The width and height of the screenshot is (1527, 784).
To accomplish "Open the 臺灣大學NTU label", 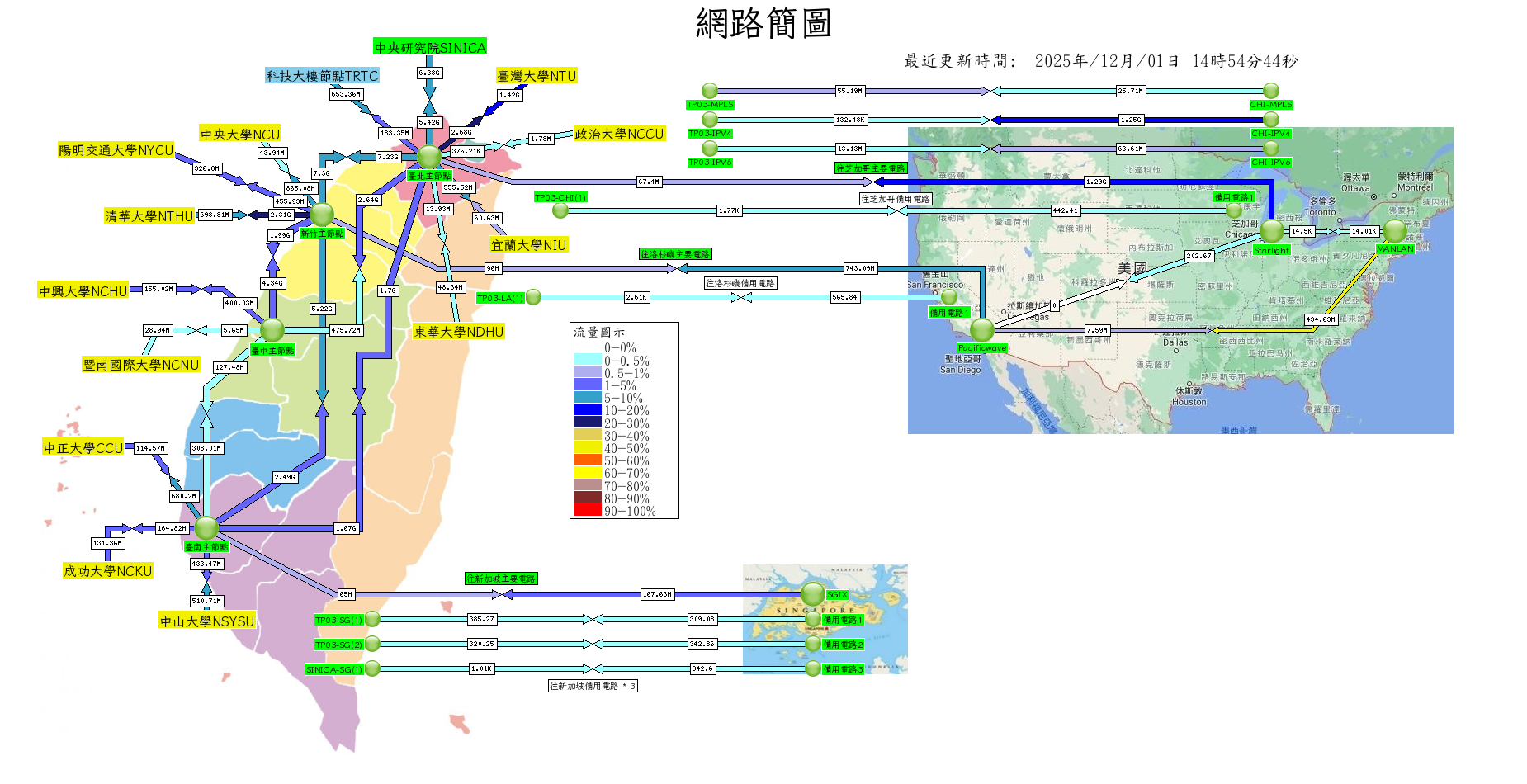I will point(537,76).
